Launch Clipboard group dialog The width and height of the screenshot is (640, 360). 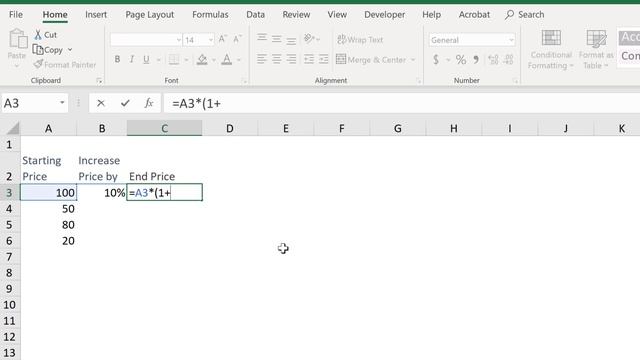point(99,81)
